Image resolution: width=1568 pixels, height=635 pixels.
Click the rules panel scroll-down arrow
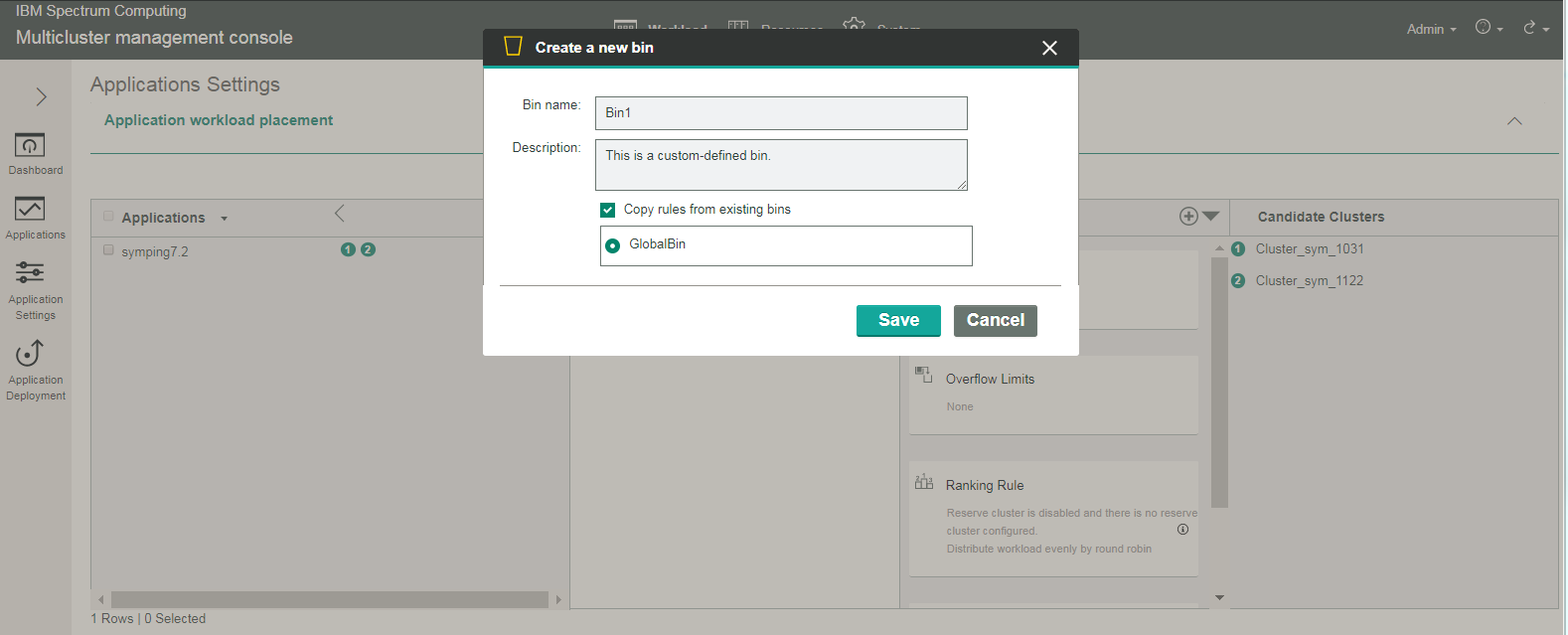[1219, 598]
